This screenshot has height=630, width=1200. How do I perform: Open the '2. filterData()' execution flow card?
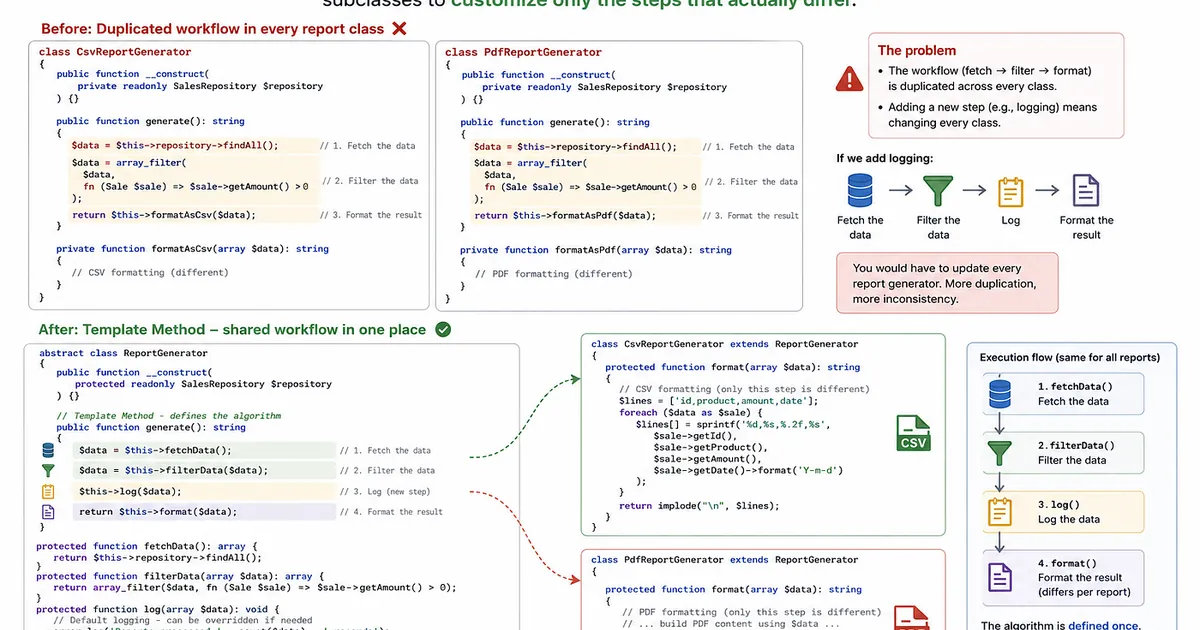pos(1063,453)
